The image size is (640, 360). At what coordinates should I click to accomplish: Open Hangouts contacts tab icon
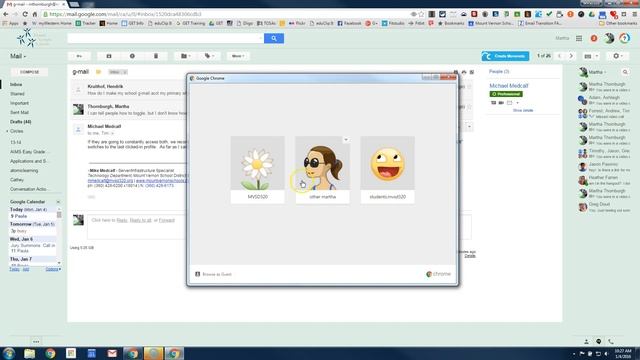[x=587, y=341]
